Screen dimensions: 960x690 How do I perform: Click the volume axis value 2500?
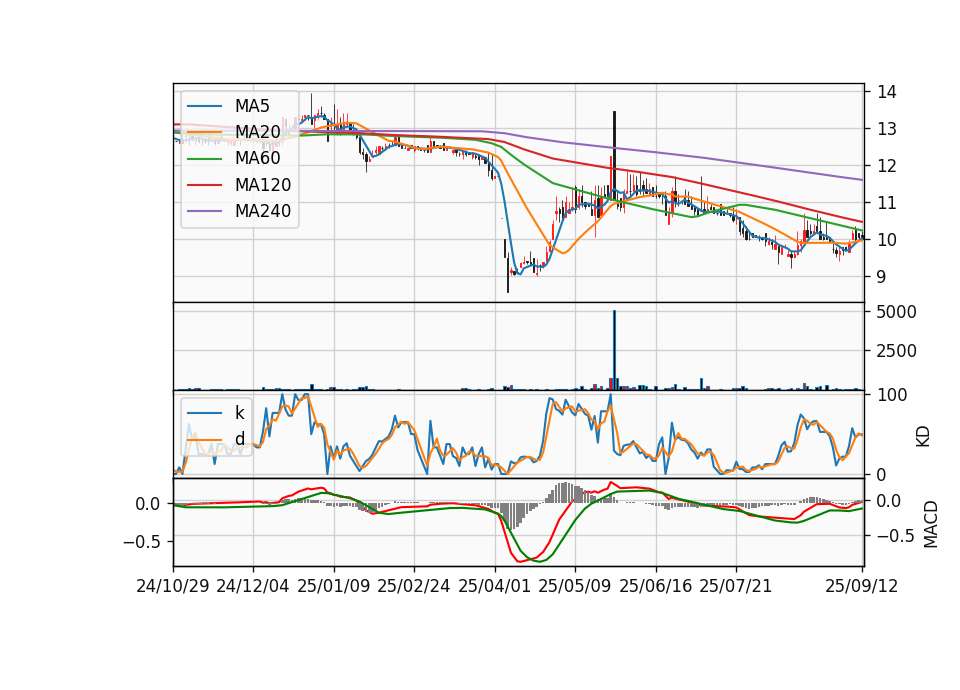click(x=897, y=351)
